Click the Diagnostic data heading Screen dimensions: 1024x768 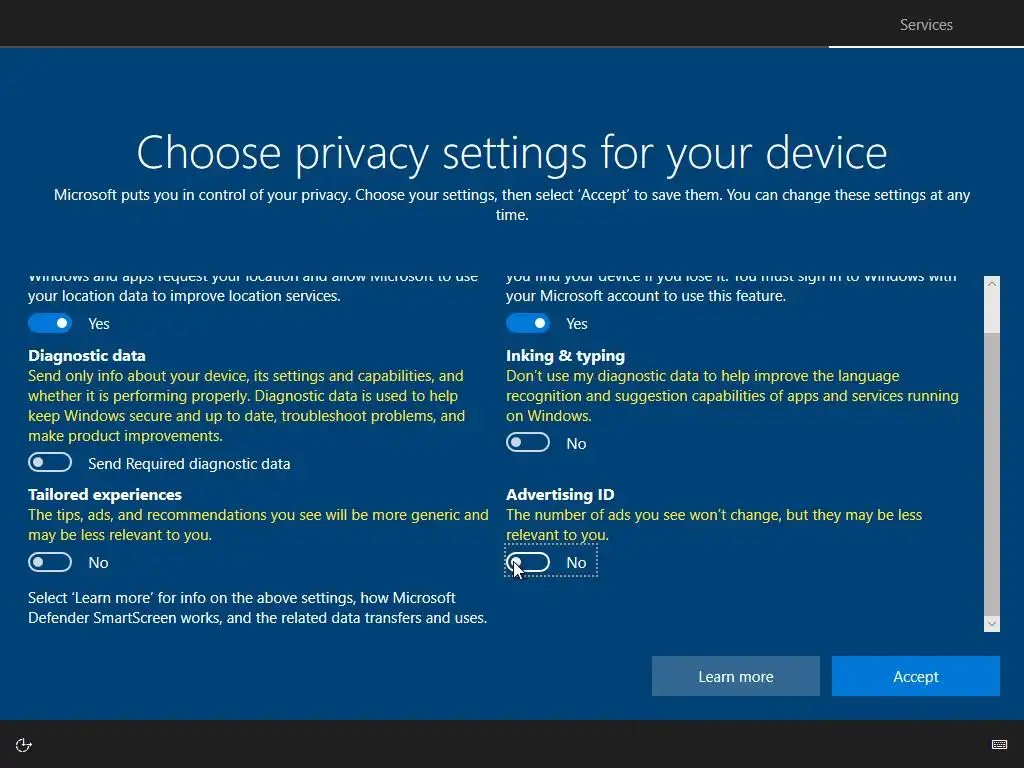pyautogui.click(x=87, y=356)
